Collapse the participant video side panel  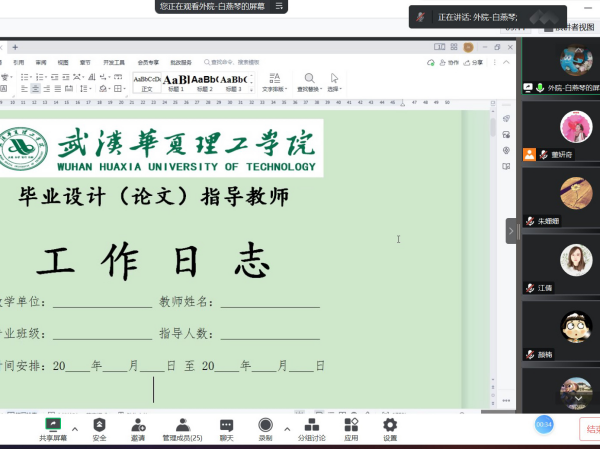tap(511, 231)
